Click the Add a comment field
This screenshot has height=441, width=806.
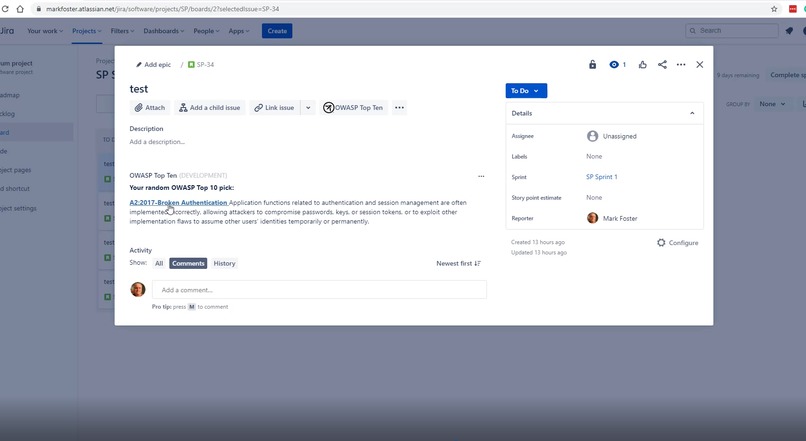coord(319,290)
